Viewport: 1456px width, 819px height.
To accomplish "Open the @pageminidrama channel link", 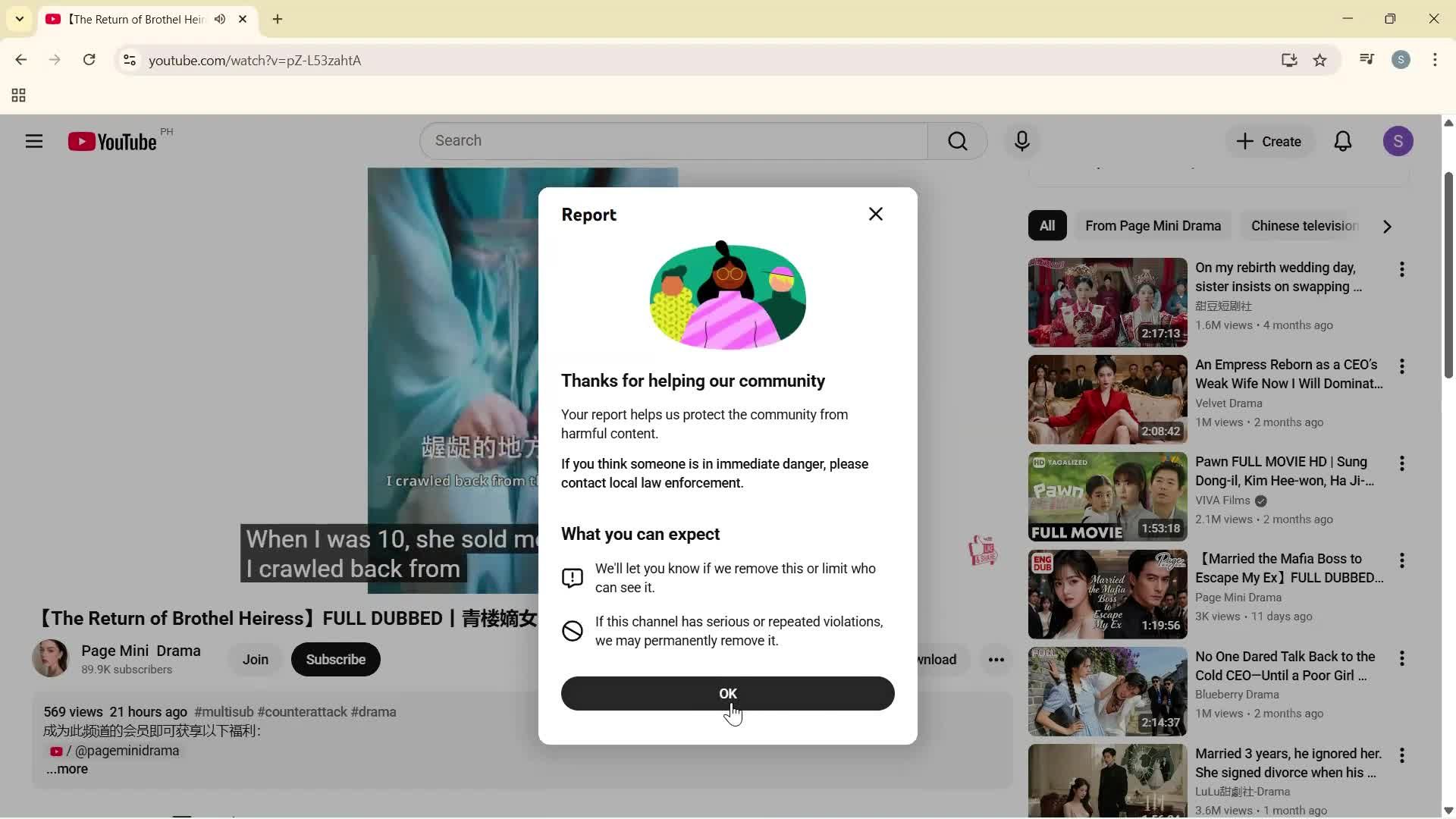I will [129, 751].
